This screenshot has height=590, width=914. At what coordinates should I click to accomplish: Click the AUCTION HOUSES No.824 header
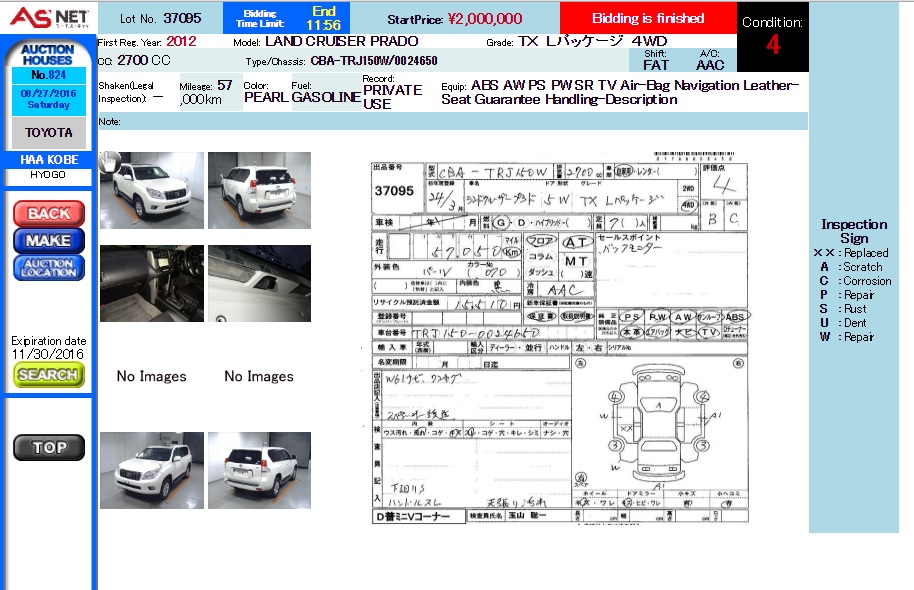click(x=48, y=60)
